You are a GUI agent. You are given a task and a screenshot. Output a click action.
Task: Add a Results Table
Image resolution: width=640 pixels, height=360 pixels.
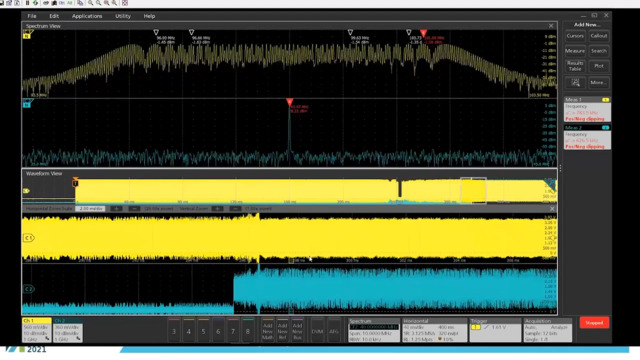[575, 66]
